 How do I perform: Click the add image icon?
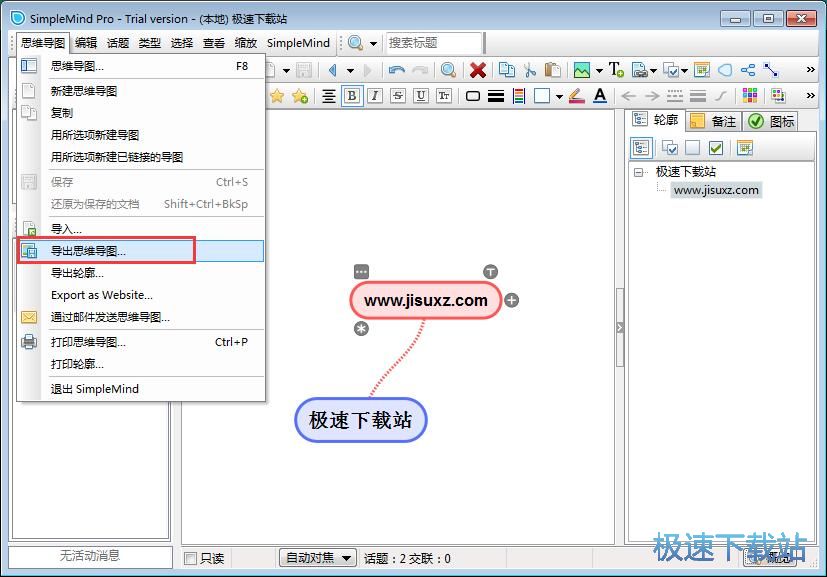[582, 70]
